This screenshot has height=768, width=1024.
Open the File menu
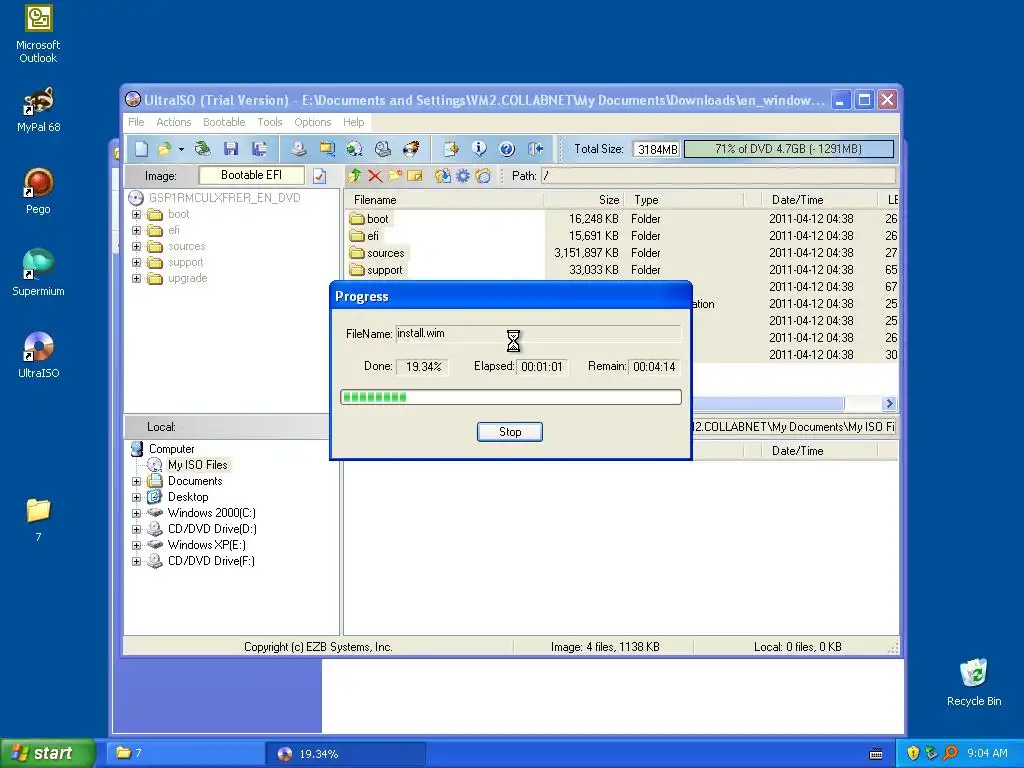click(136, 122)
